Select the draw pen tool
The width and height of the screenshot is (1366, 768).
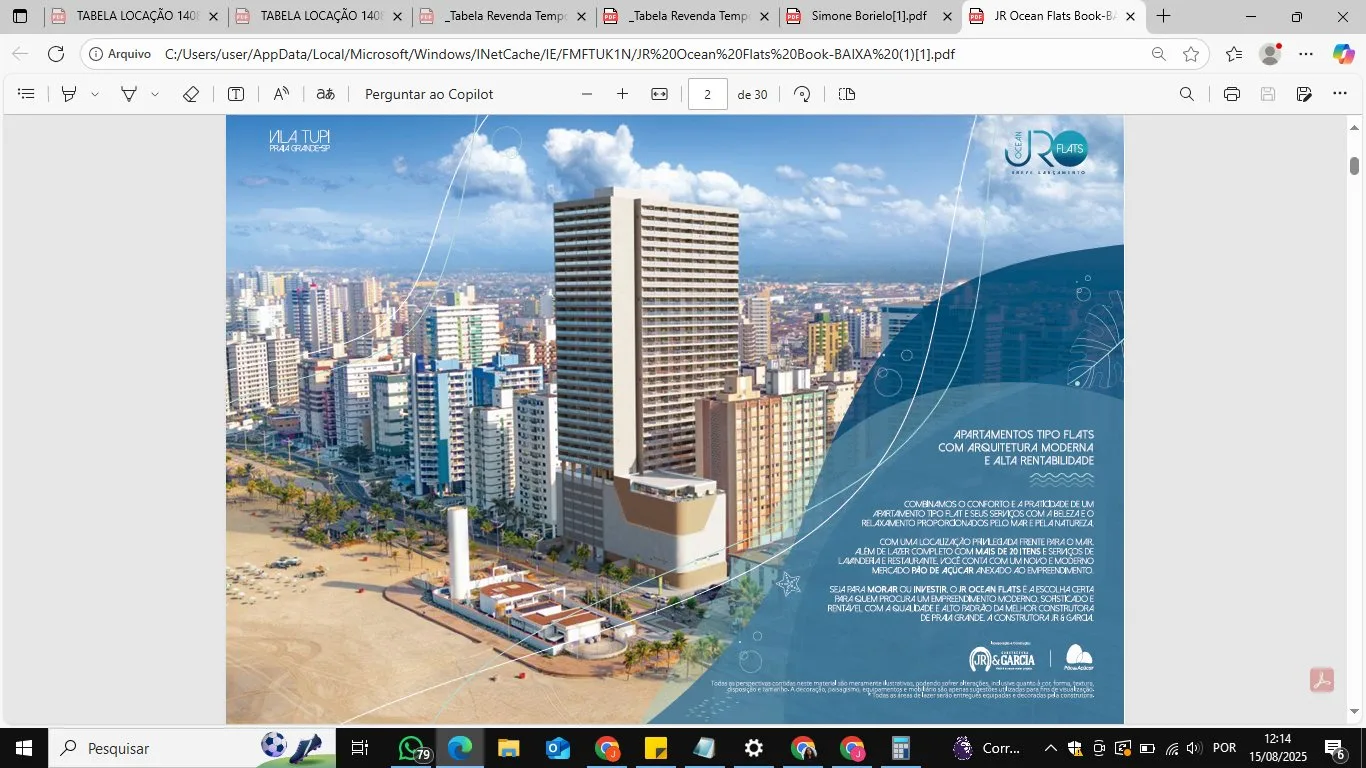tap(129, 94)
